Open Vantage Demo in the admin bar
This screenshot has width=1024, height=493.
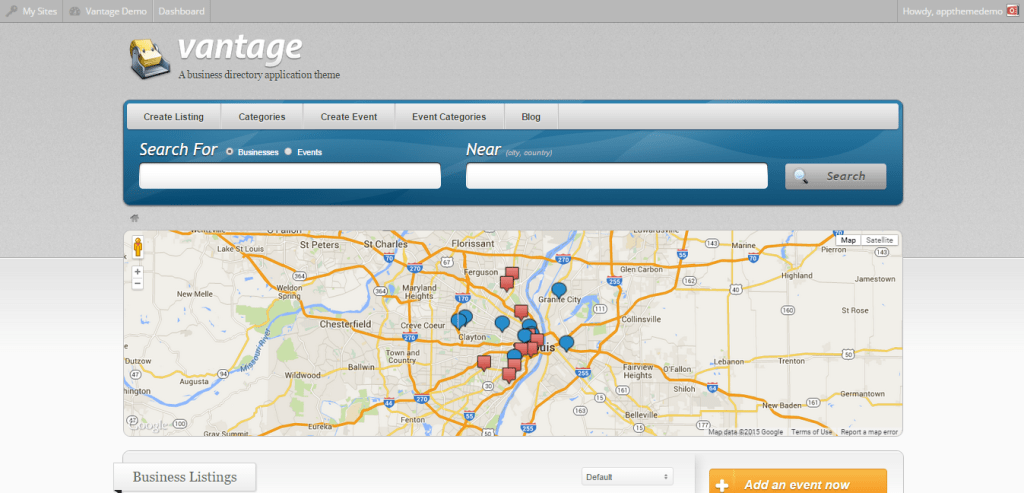point(108,11)
